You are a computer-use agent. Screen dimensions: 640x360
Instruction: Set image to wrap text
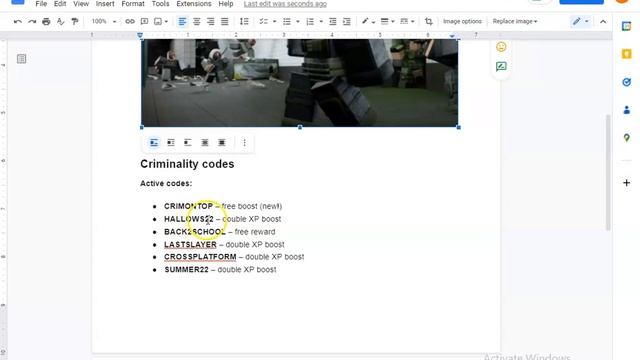[x=171, y=142]
